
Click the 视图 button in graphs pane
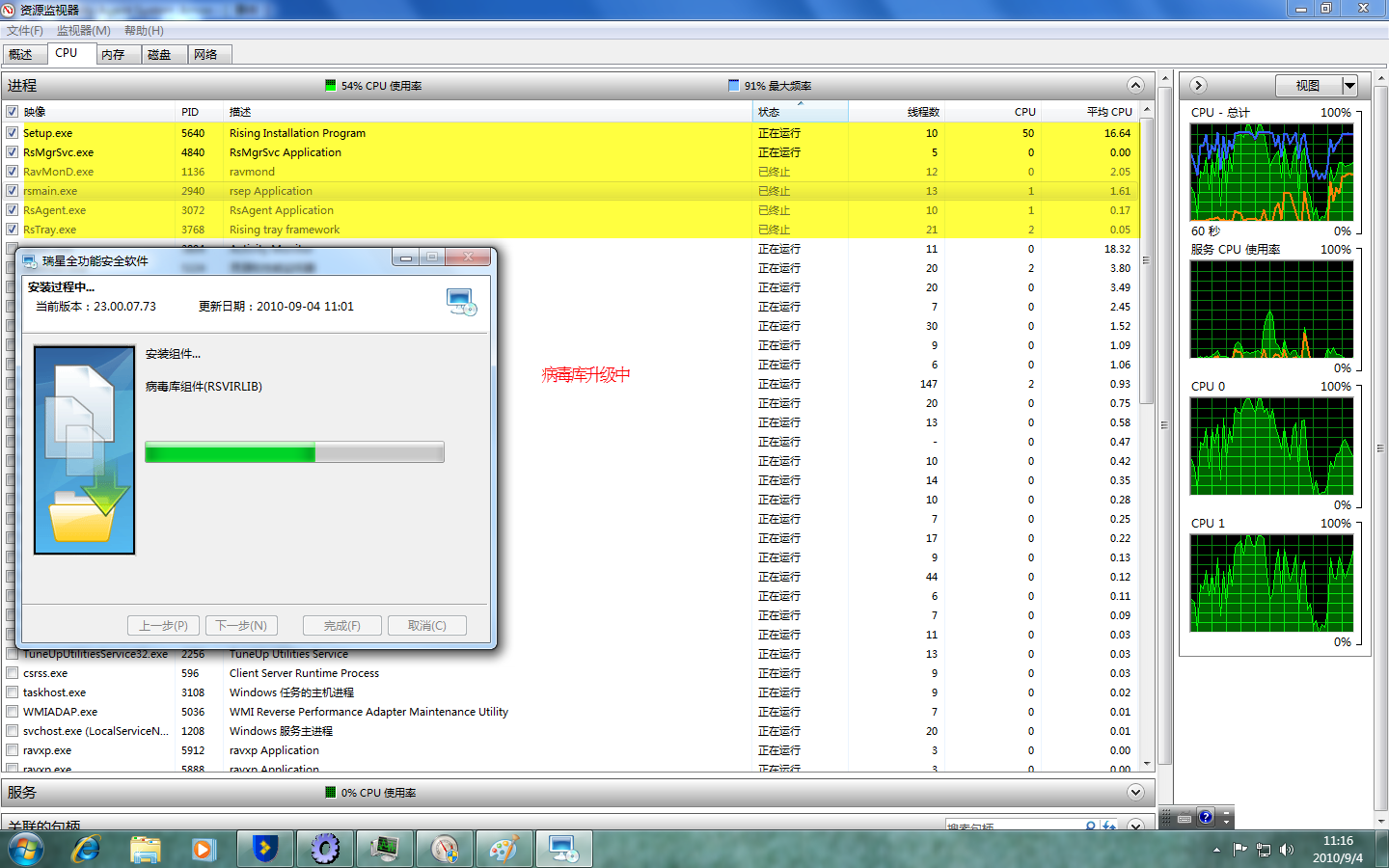(1308, 86)
